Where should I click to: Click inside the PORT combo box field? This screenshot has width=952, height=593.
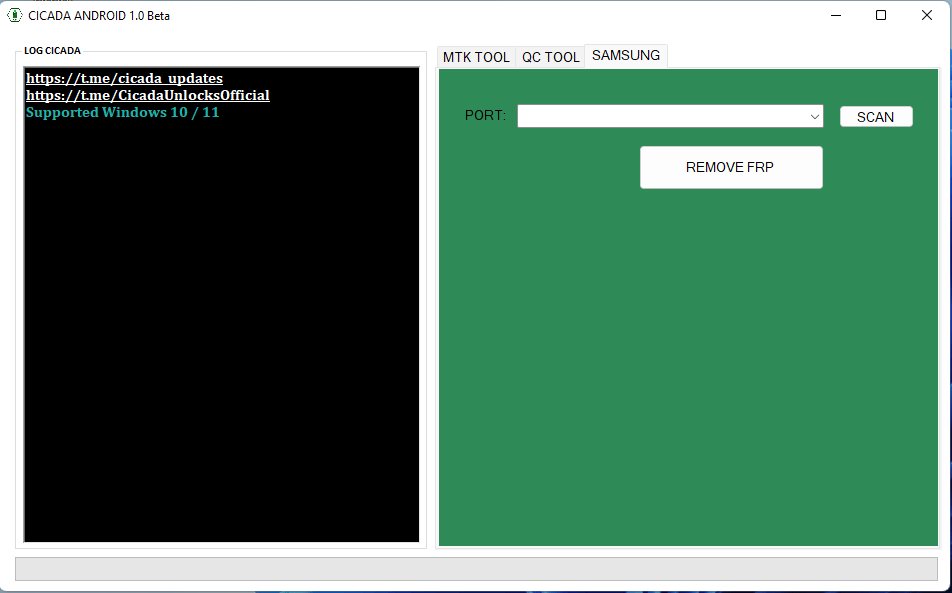(660, 117)
